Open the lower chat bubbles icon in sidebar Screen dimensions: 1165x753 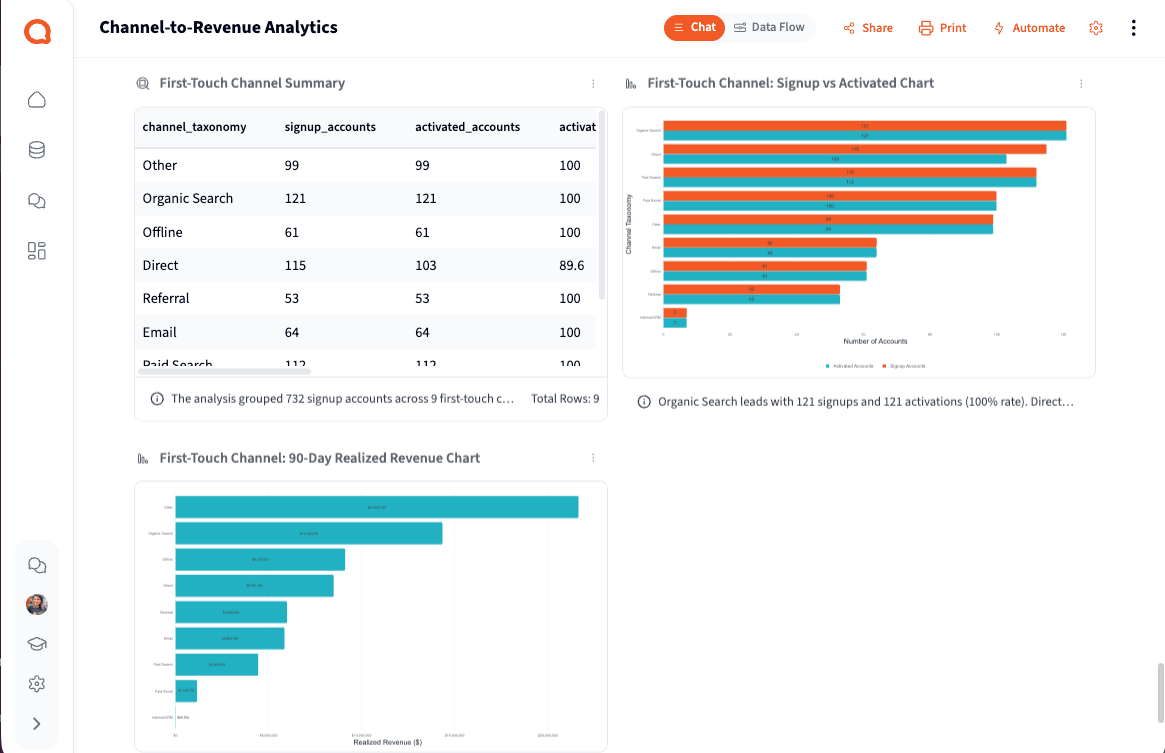36,565
